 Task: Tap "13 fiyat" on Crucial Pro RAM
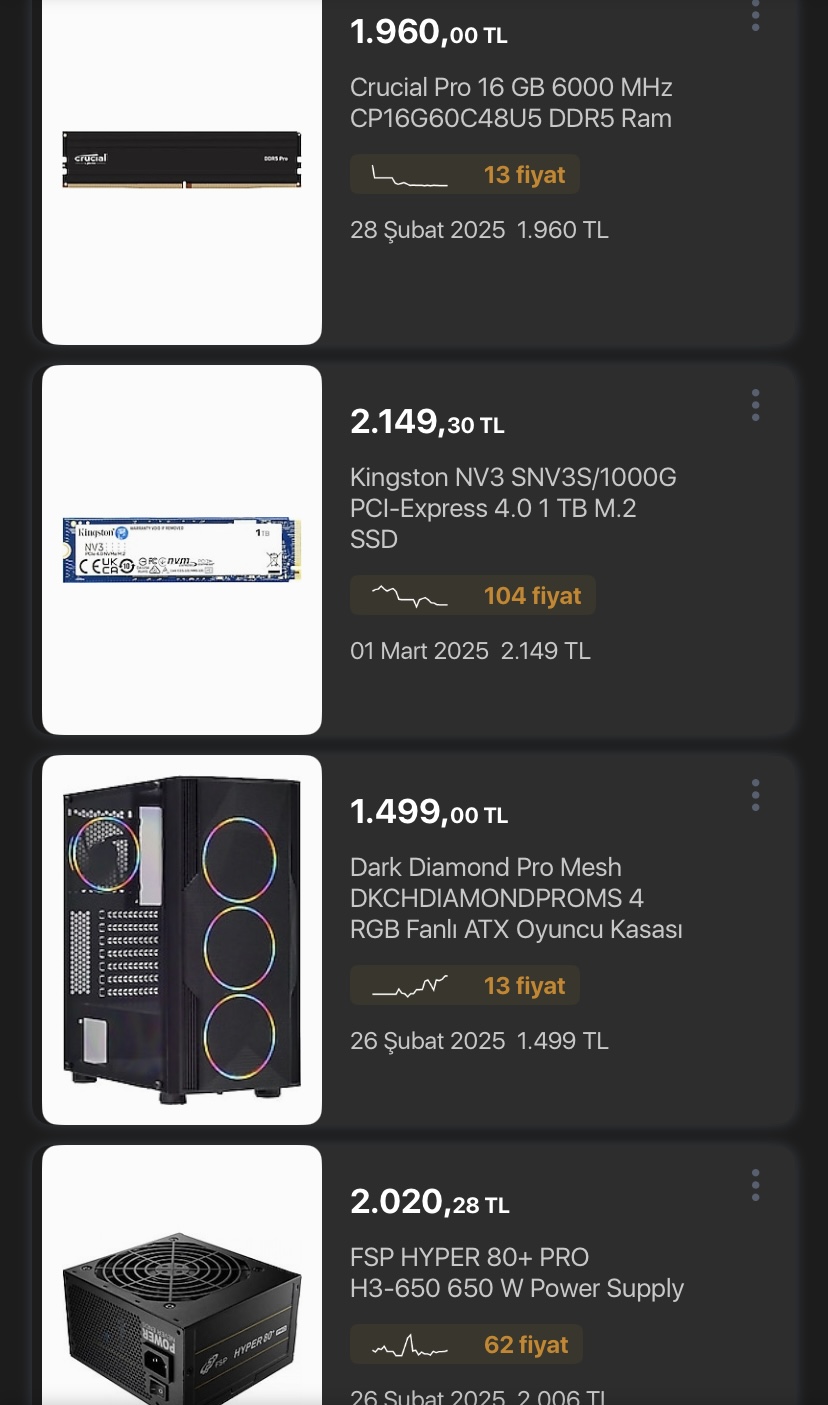[524, 176]
